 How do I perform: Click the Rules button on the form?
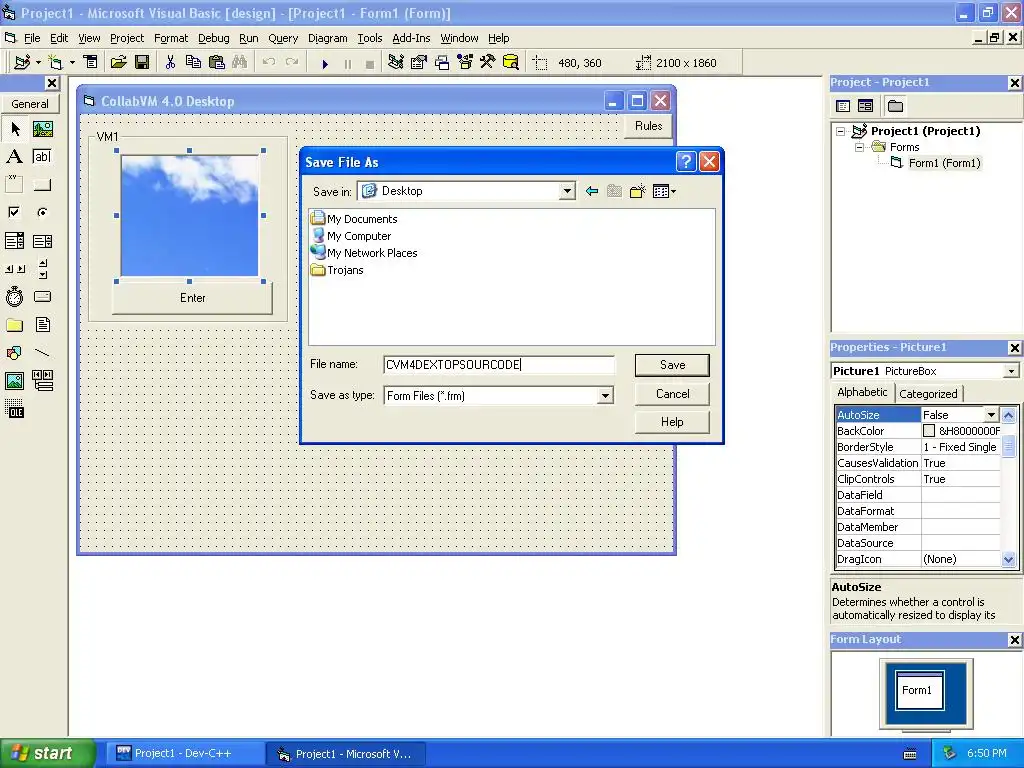tap(648, 126)
